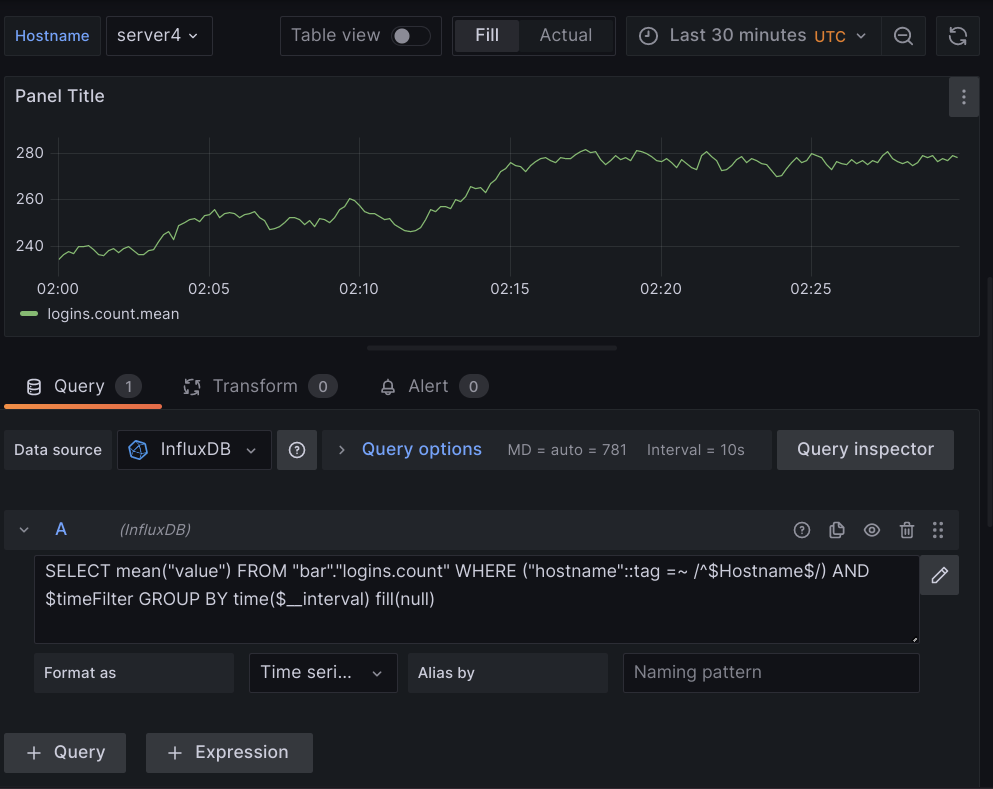Delete query A
Screen dimensions: 993x789
[x=906, y=530]
